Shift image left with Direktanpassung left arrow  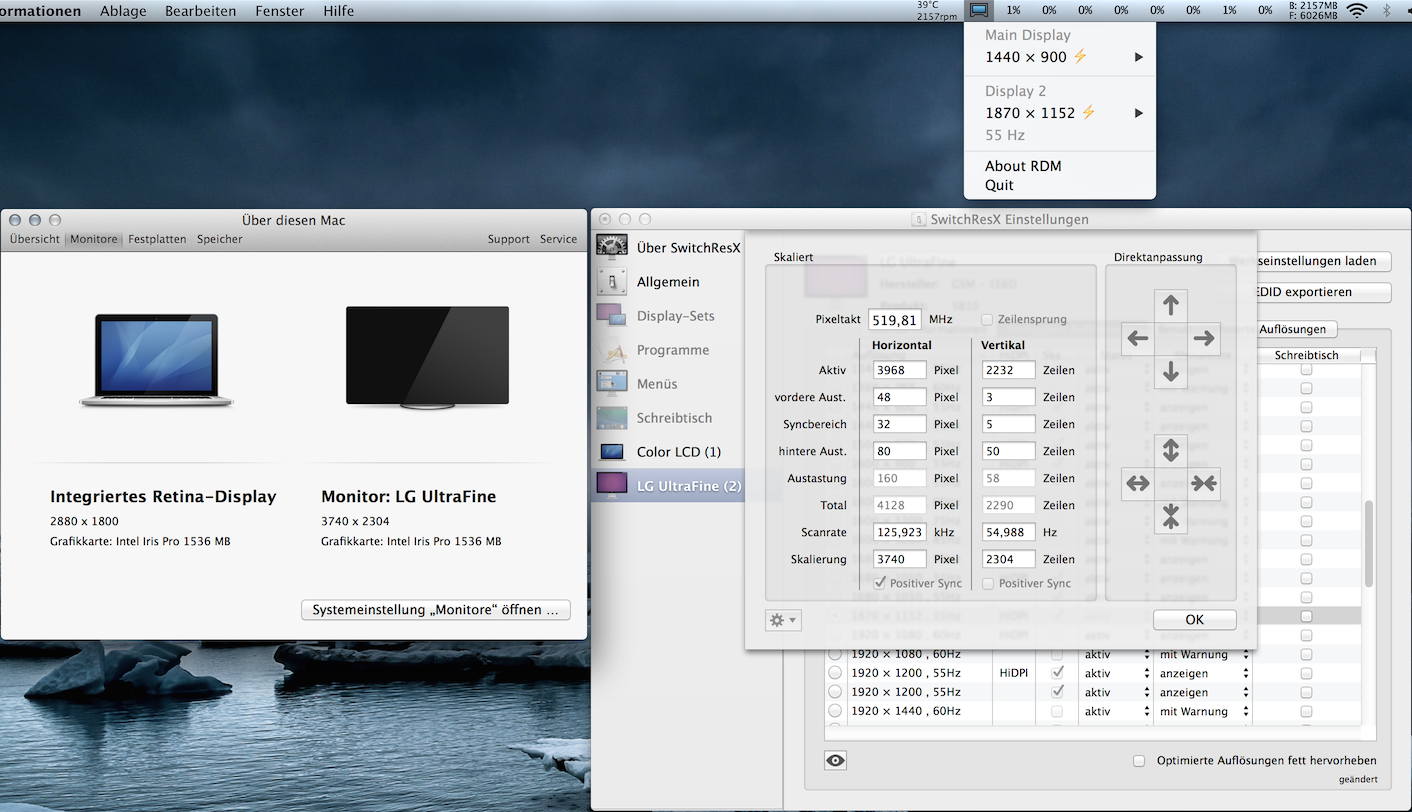[x=1138, y=338]
